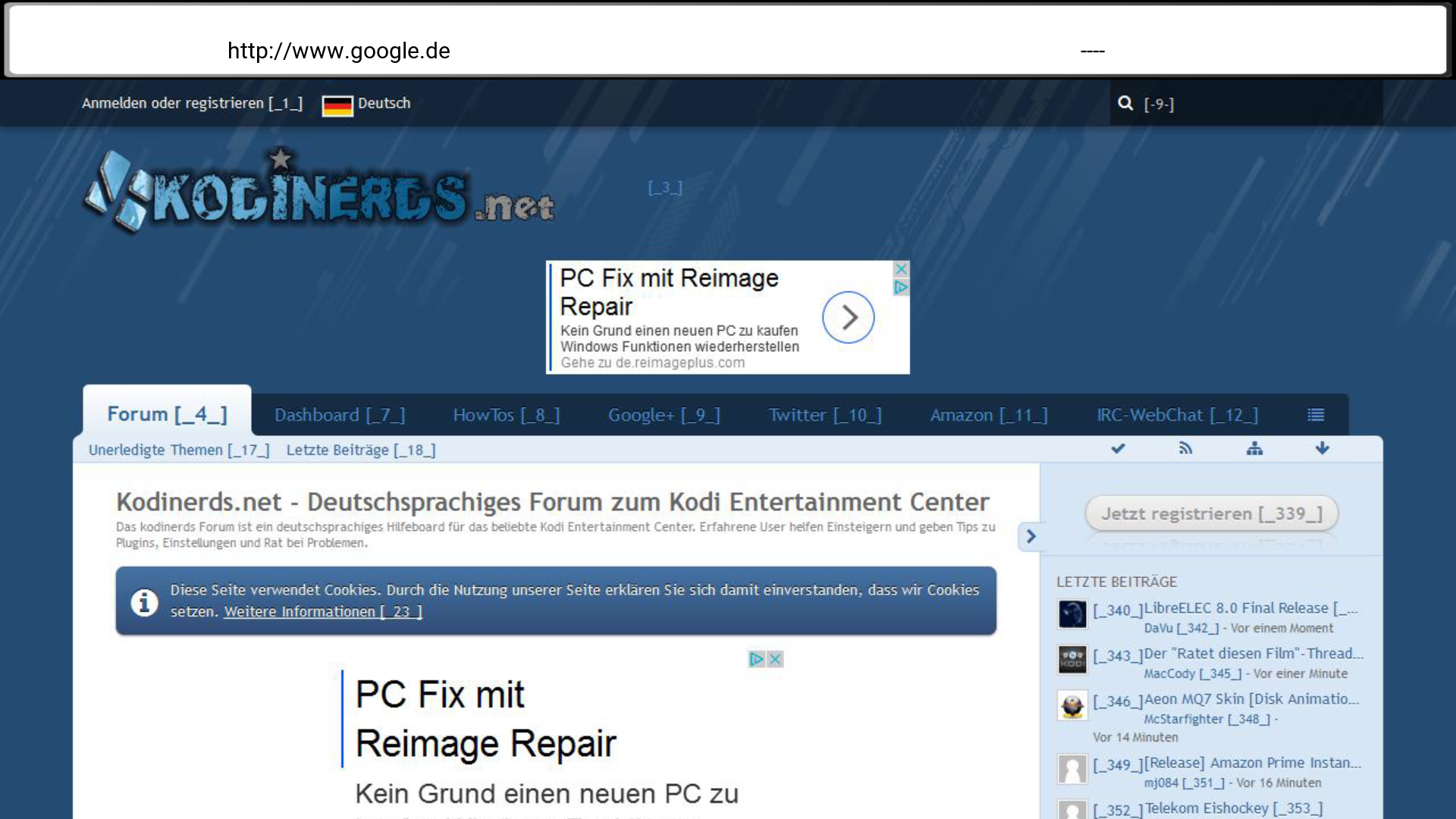Image resolution: width=1456 pixels, height=819 pixels.
Task: Open DaVu user profile link
Action: (x=1181, y=628)
